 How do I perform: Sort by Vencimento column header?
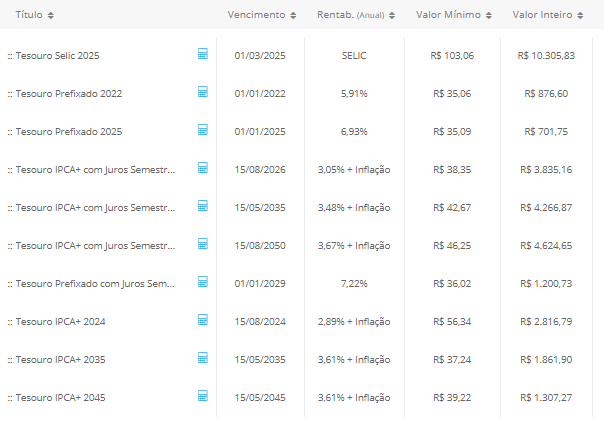click(x=261, y=15)
